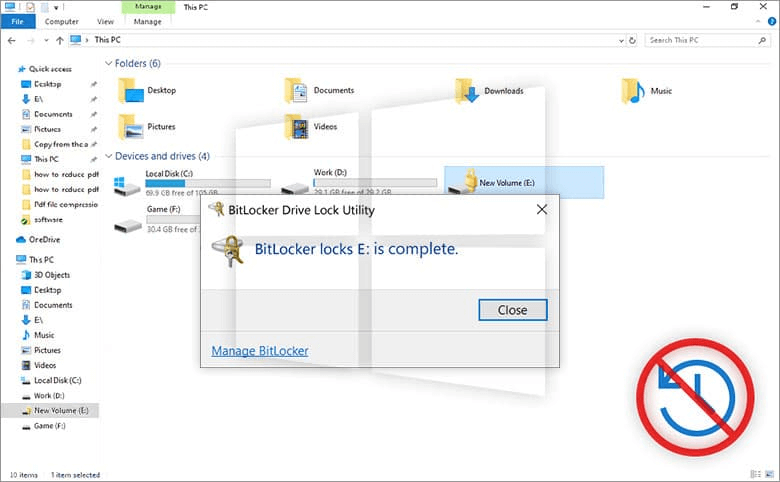
Task: Select Work (D:) in the sidebar
Action: point(43,396)
